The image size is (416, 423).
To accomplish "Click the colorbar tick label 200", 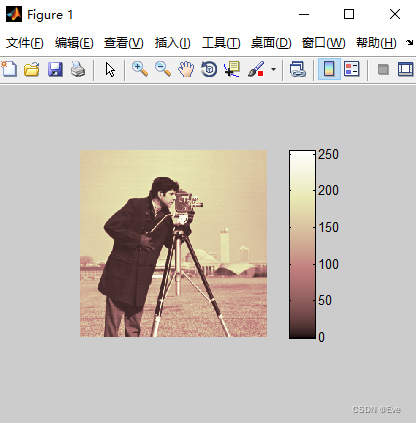I will (x=328, y=190).
